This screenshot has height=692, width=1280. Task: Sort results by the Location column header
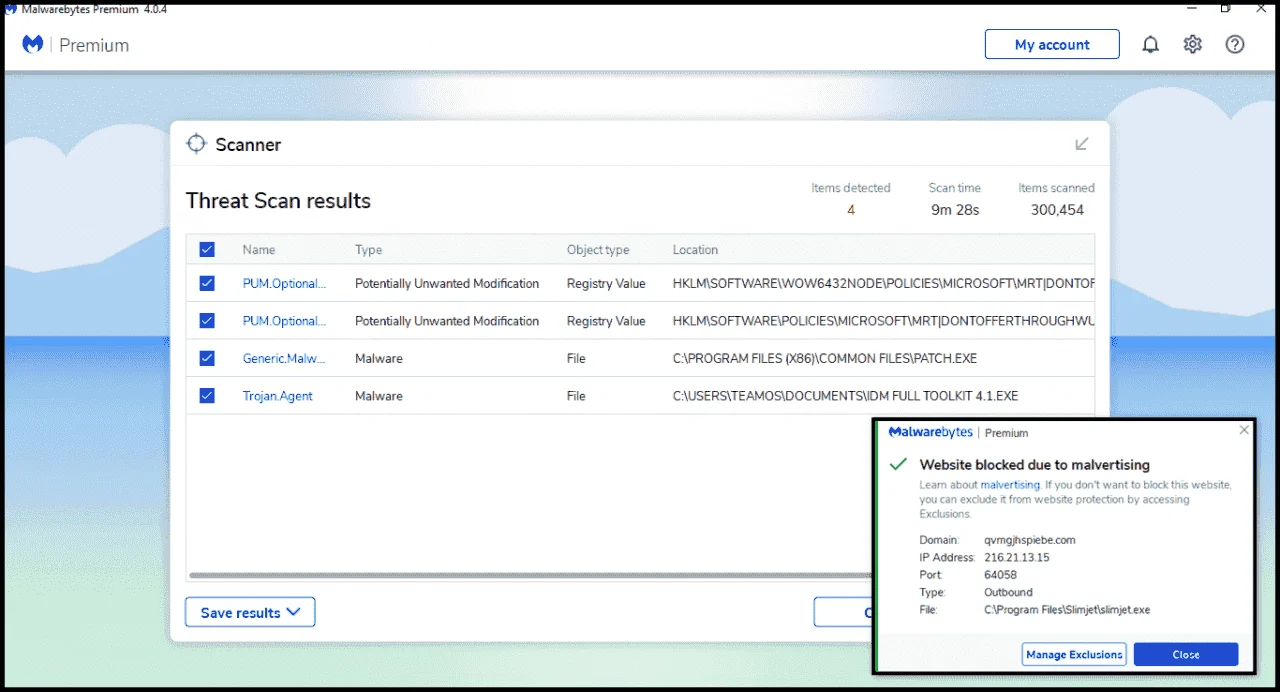(695, 250)
